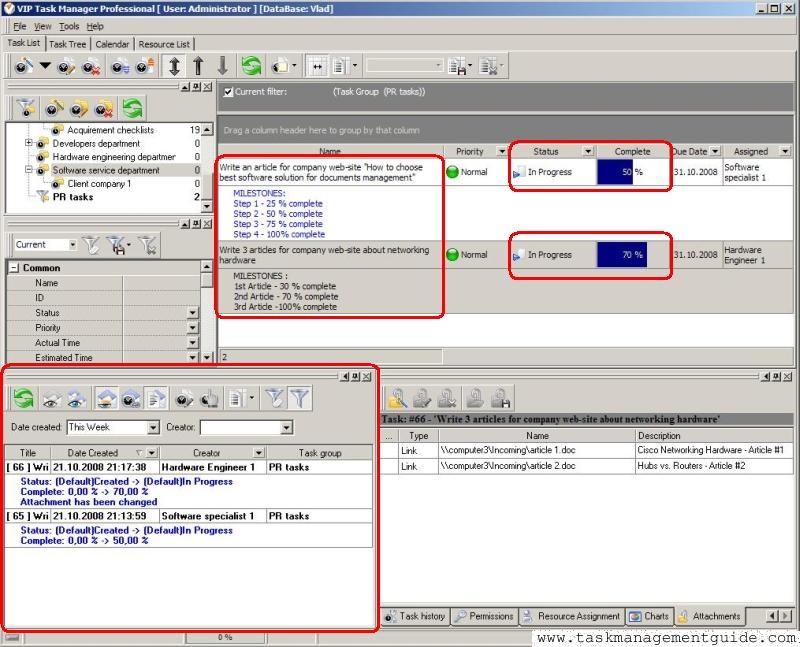Open the Status column filter dropdown
Image resolution: width=800 pixels, height=647 pixels.
588,152
